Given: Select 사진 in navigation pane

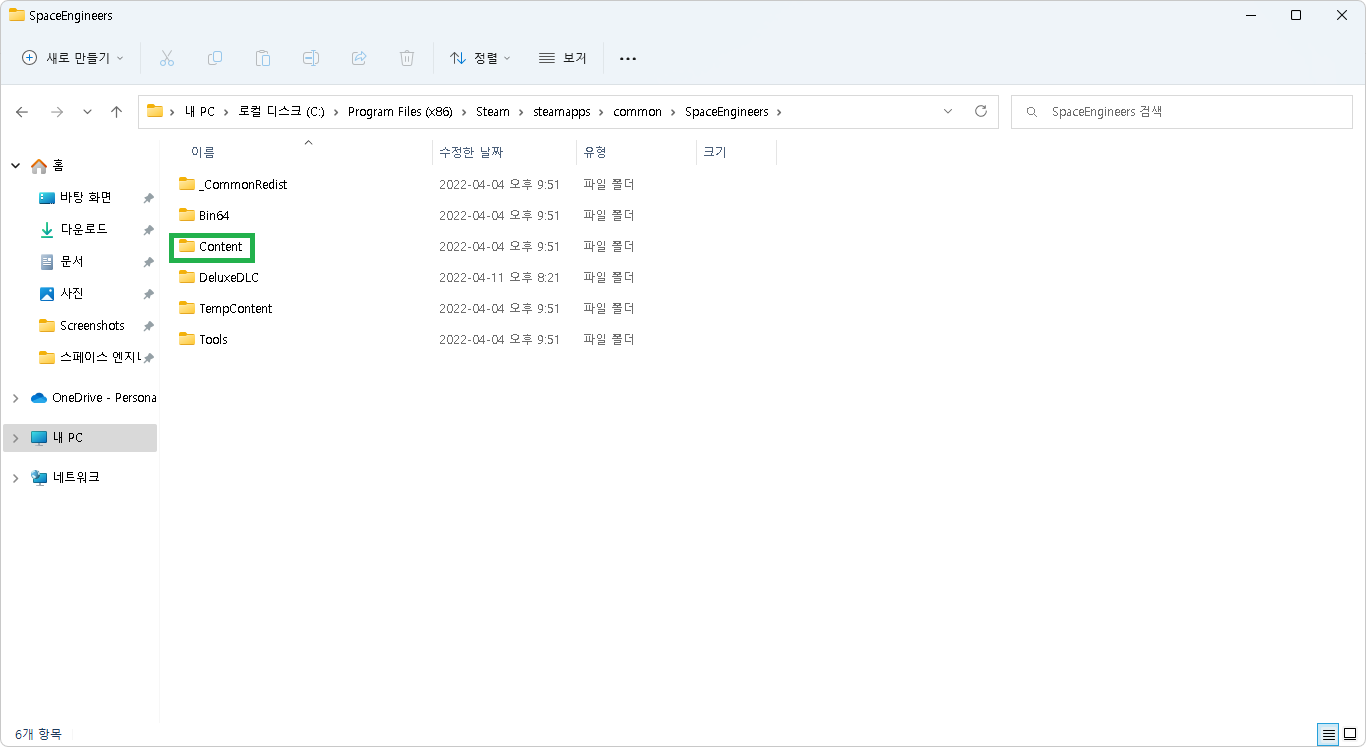Looking at the screenshot, I should [x=72, y=294].
